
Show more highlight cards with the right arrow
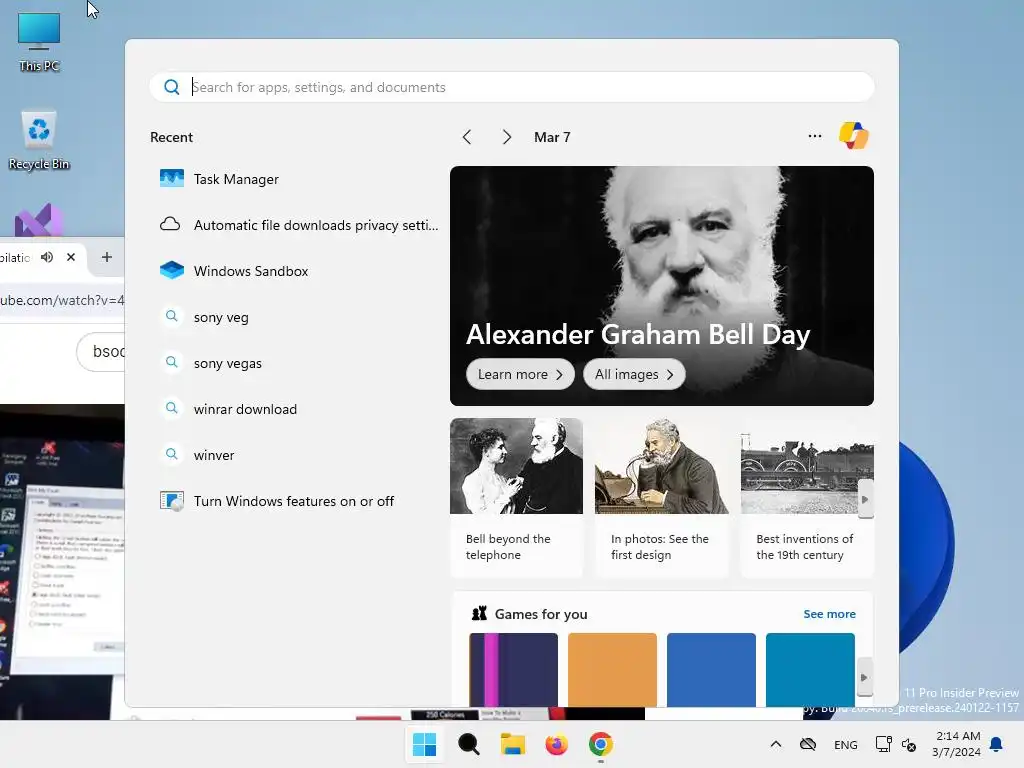click(x=865, y=499)
